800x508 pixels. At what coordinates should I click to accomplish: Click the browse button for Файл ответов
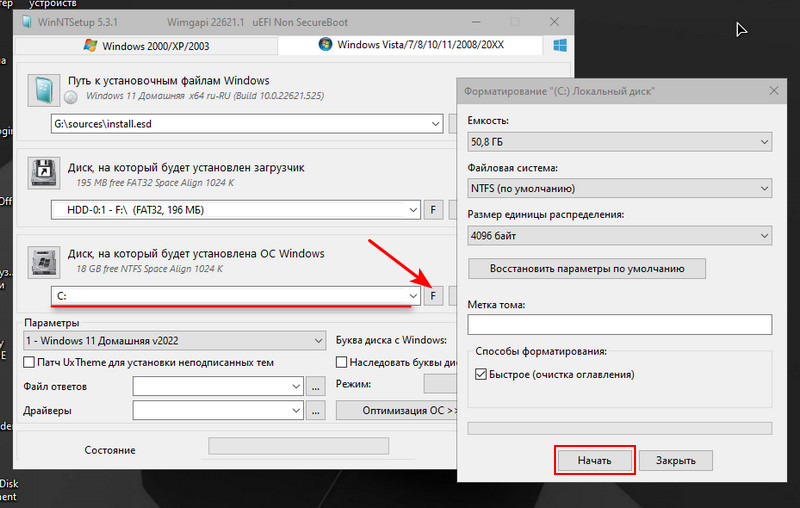coord(316,387)
